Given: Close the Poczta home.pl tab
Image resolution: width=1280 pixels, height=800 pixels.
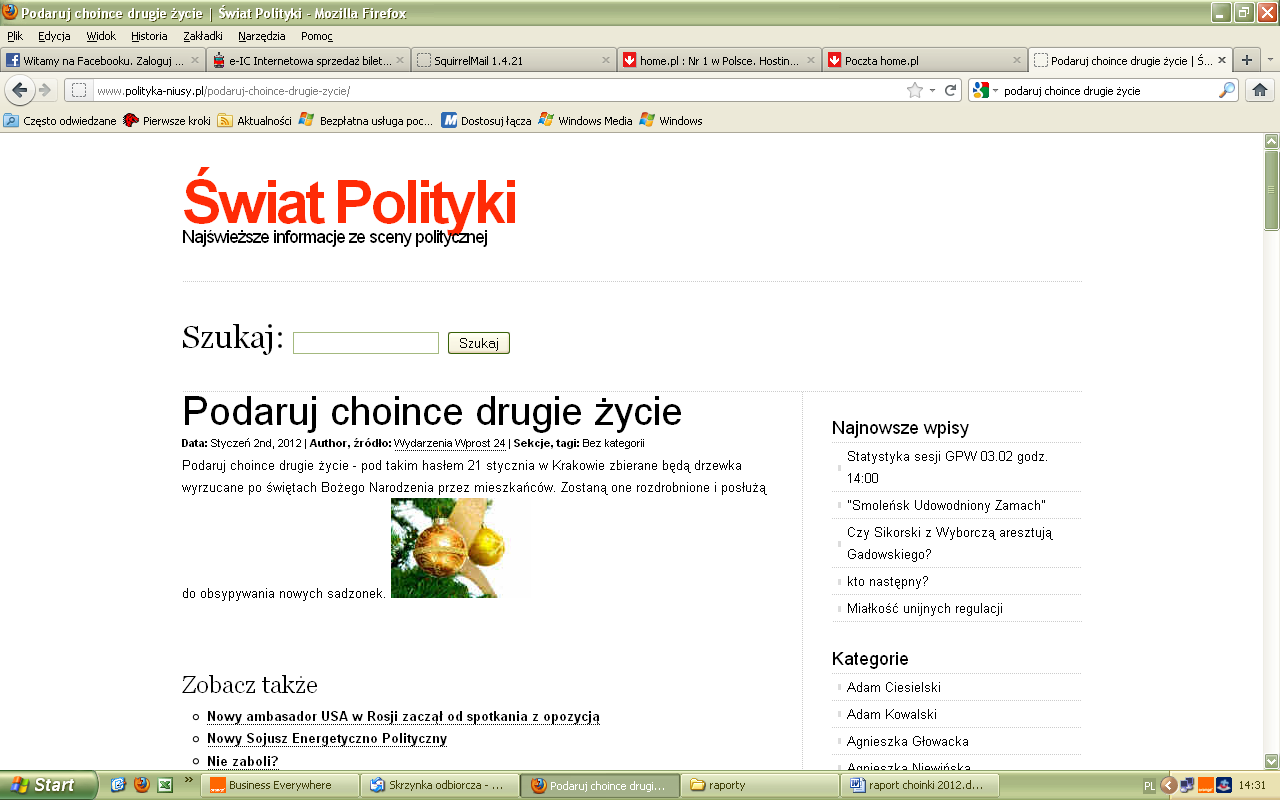Looking at the screenshot, I should coord(1016,60).
